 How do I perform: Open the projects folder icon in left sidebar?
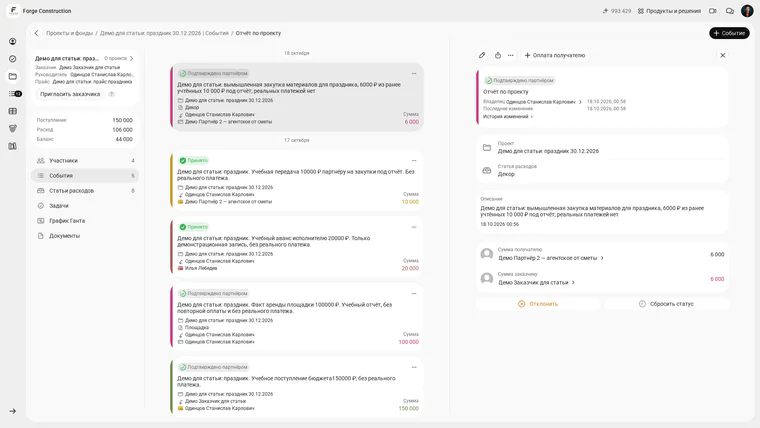click(13, 76)
